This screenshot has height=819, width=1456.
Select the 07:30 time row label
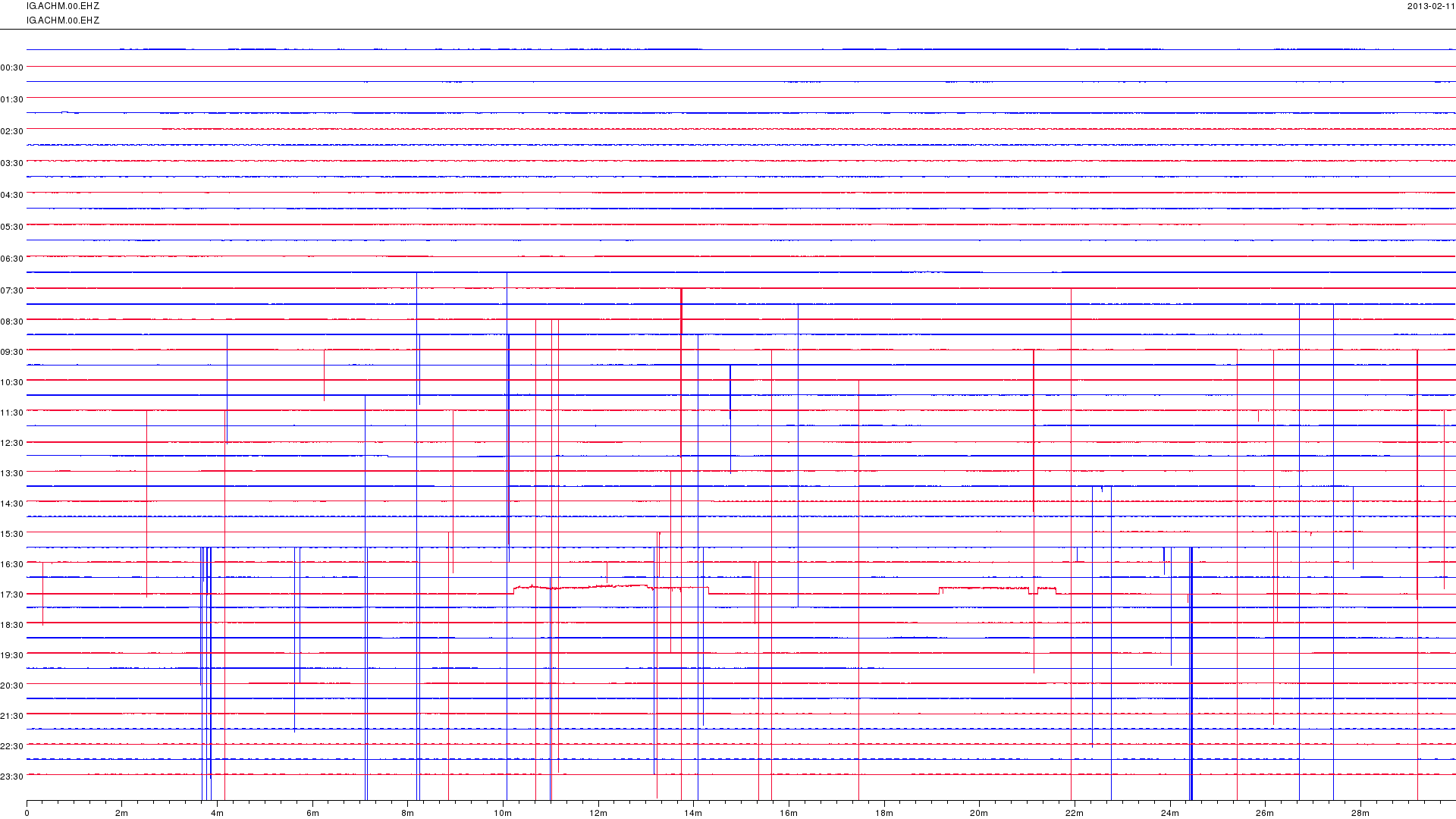coord(12,290)
